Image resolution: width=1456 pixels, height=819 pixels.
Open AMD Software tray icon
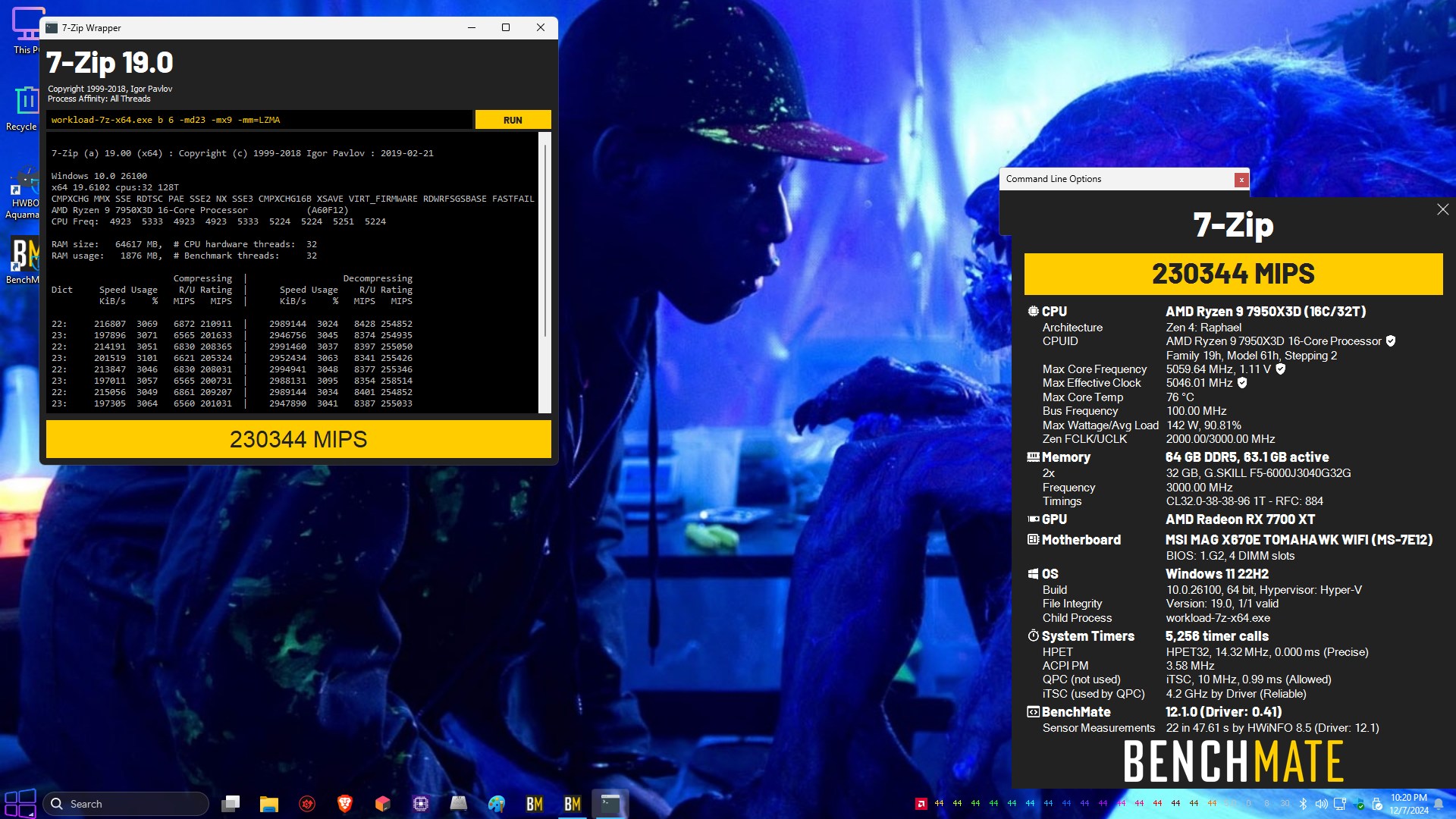pos(921,804)
